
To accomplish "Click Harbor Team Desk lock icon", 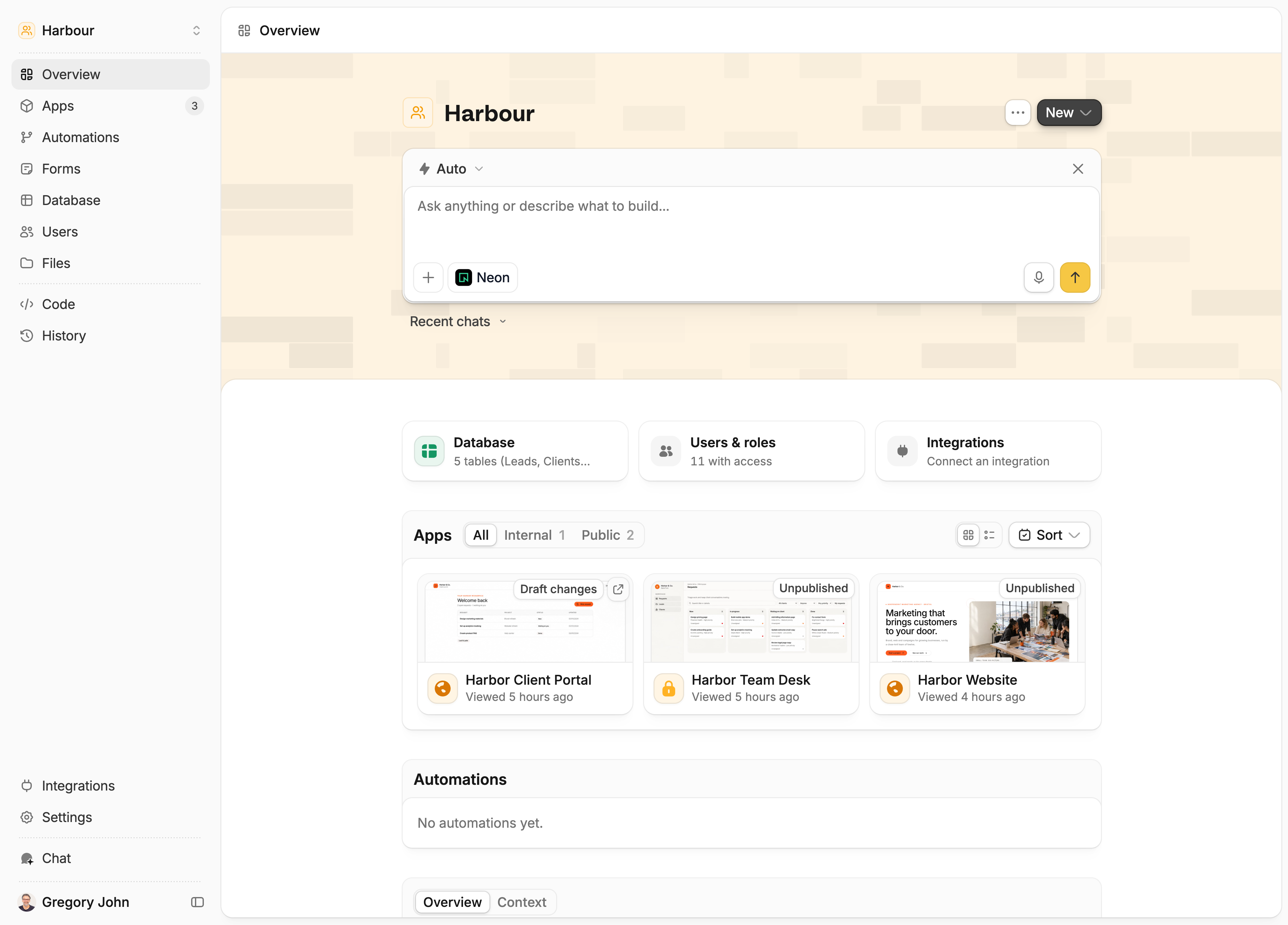I will (x=668, y=689).
